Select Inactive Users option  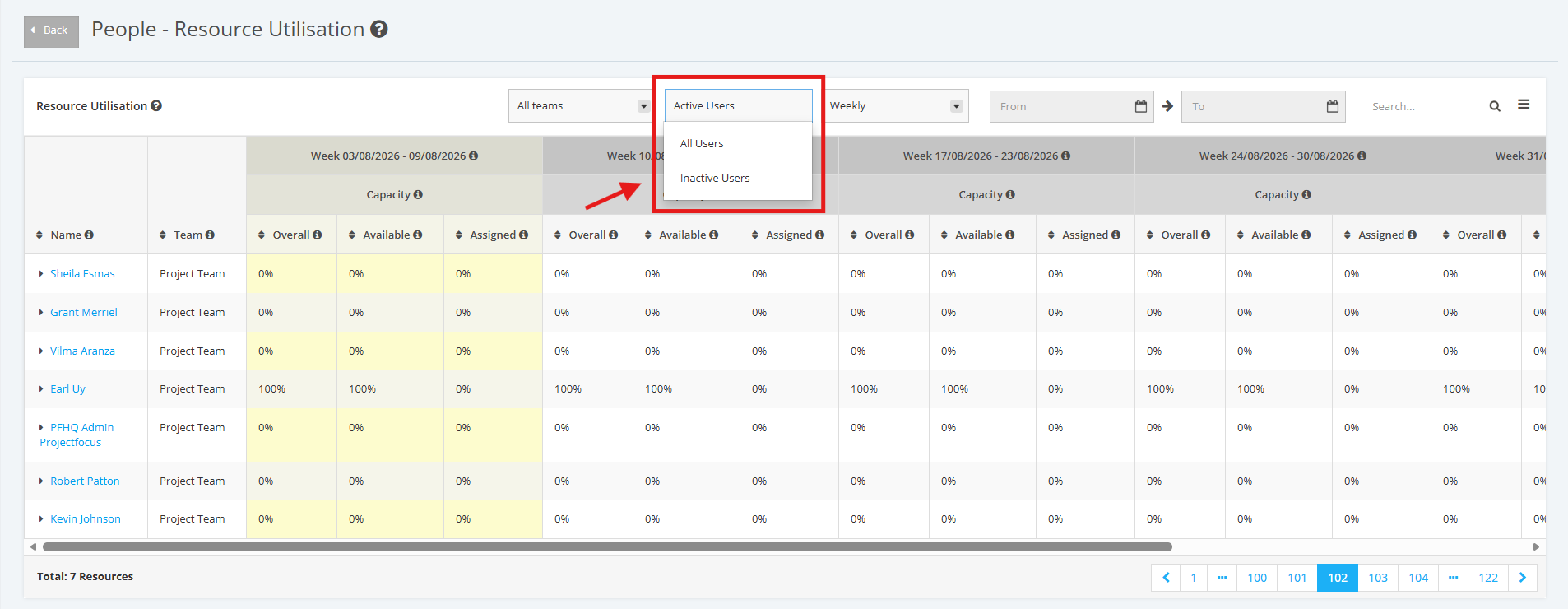click(738, 178)
